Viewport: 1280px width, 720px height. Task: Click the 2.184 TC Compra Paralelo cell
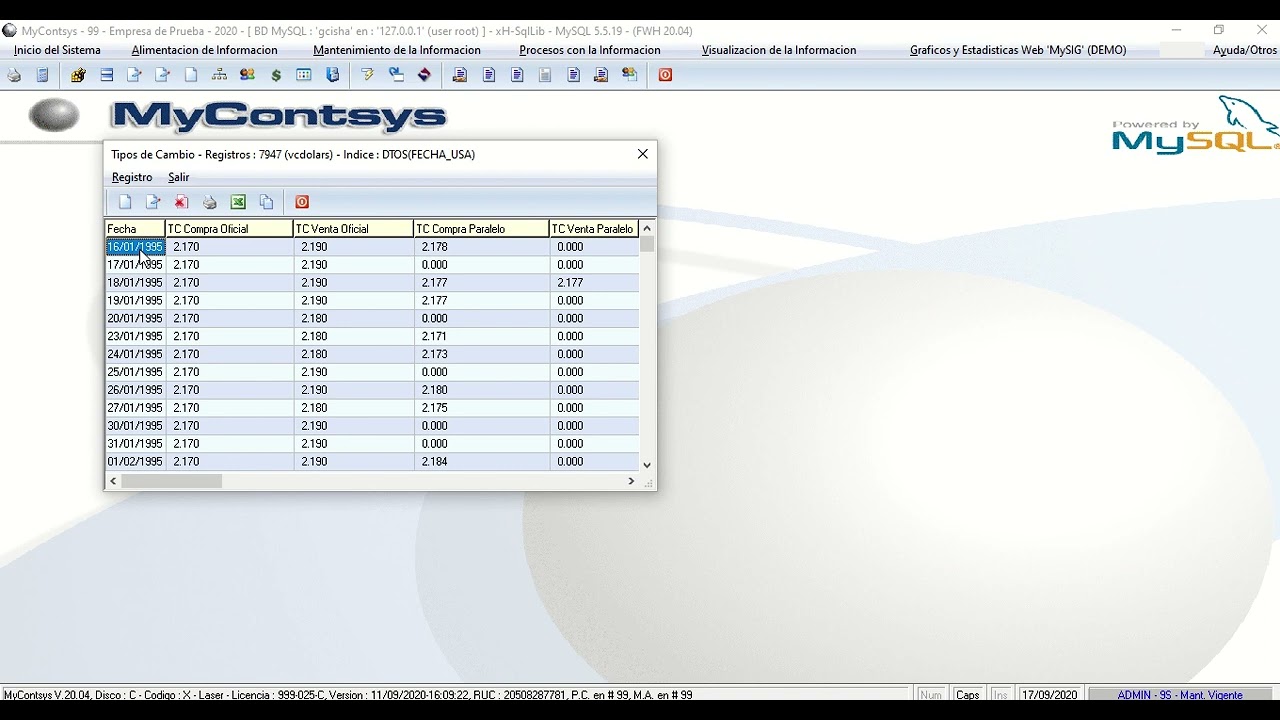[481, 462]
